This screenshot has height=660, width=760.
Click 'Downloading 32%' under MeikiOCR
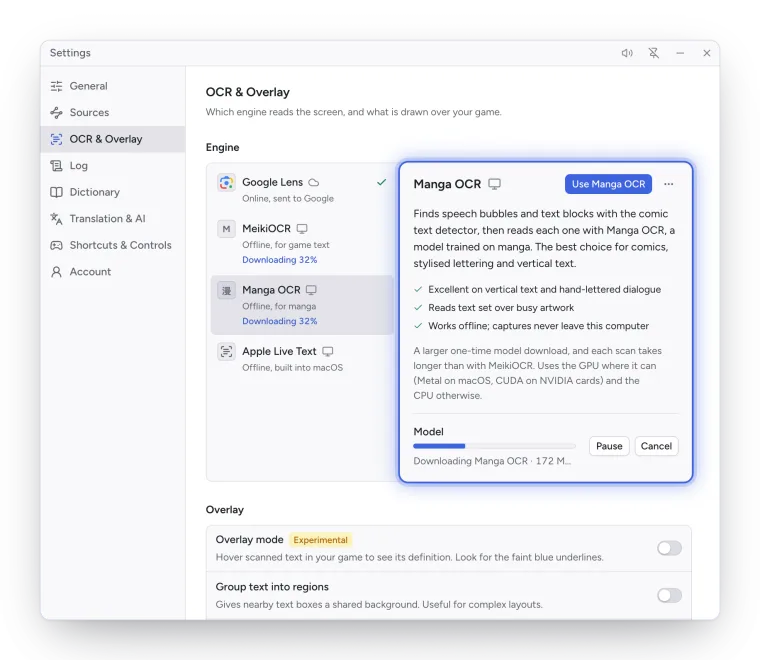coord(280,260)
